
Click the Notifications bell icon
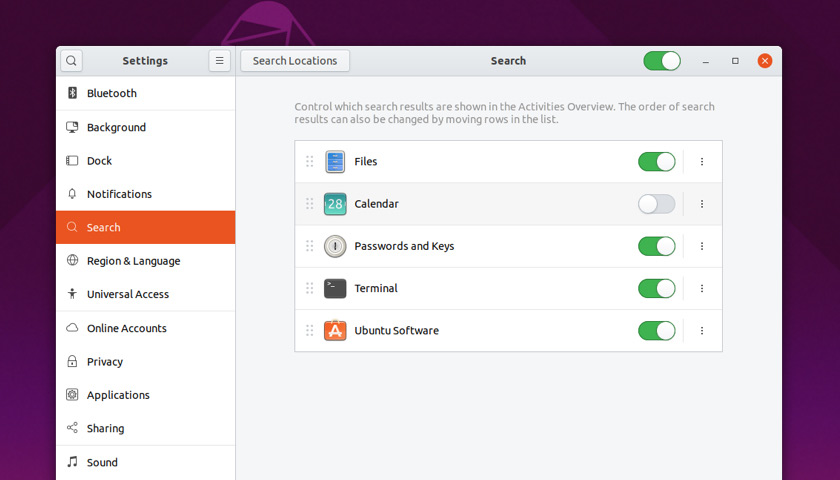pos(72,194)
